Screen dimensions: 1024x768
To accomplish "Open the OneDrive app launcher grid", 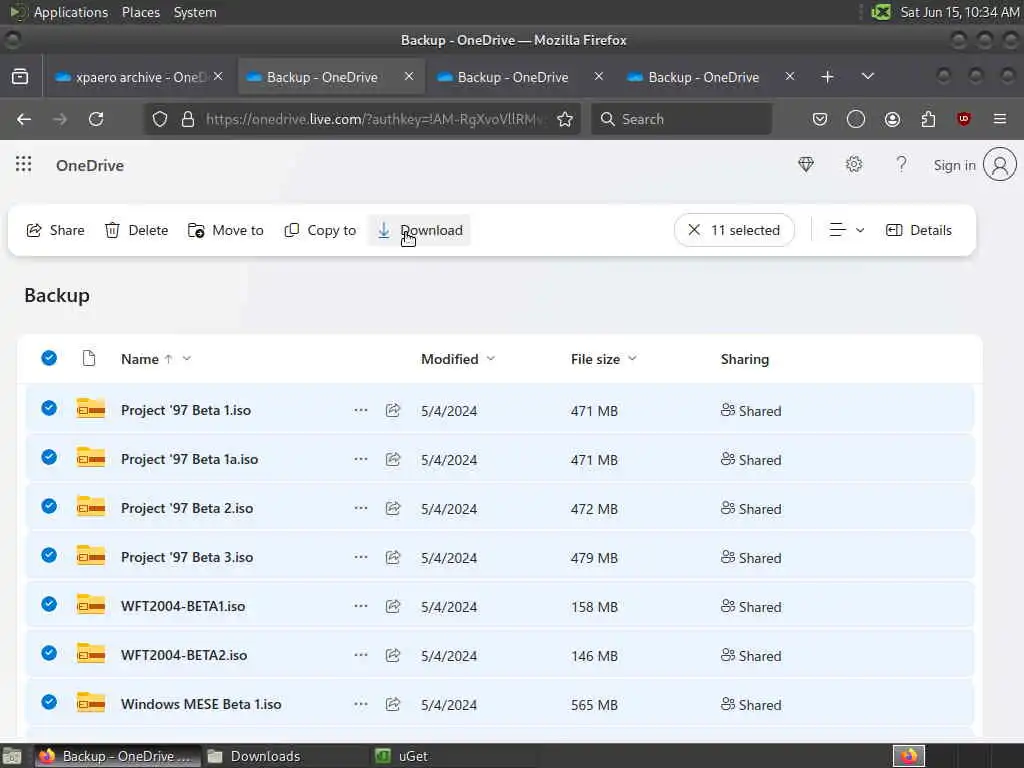I will pyautogui.click(x=24, y=164).
